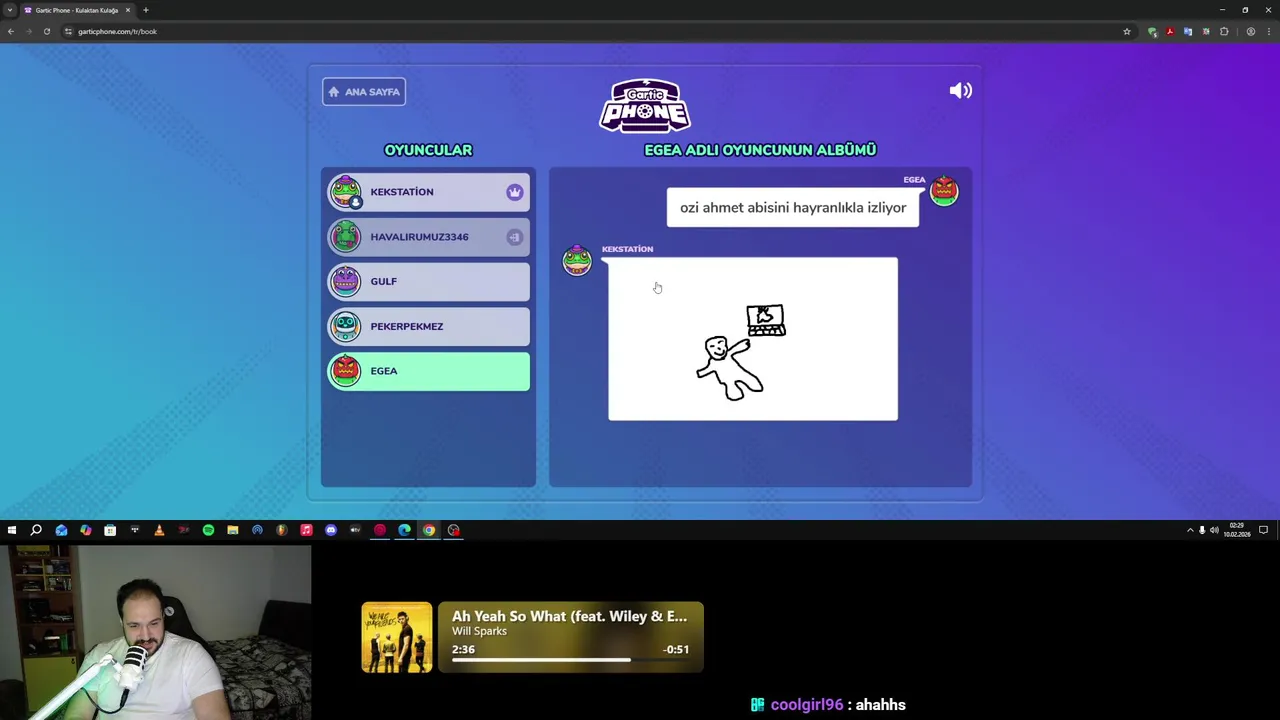Click the coolgirl96 chat message
Image resolution: width=1280 pixels, height=720 pixels.
[828, 705]
